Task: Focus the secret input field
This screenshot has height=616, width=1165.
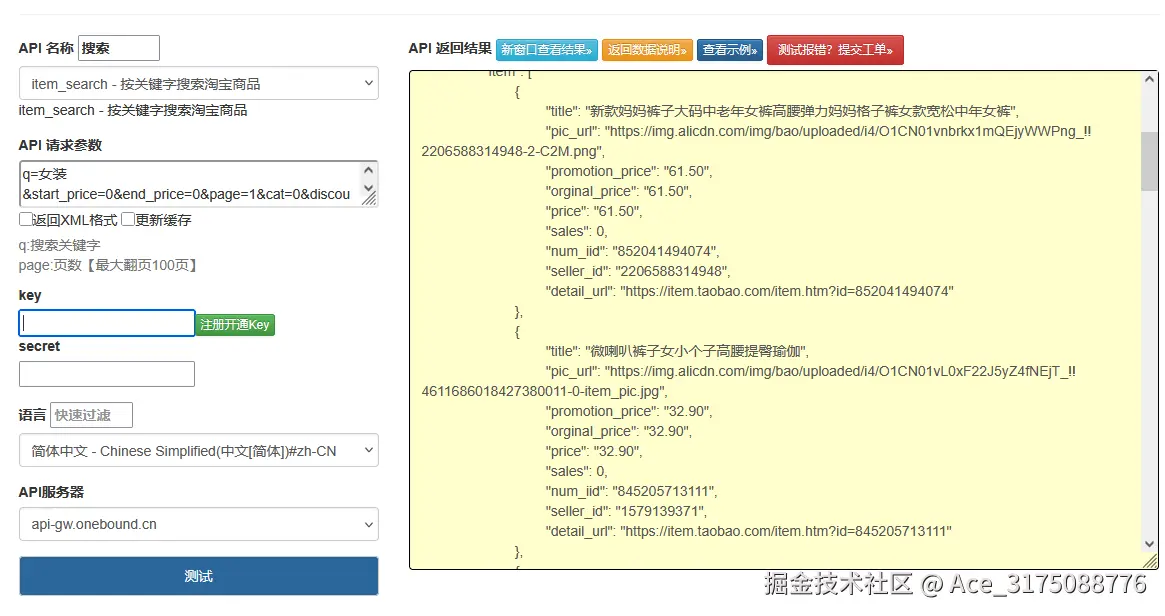Action: point(107,374)
